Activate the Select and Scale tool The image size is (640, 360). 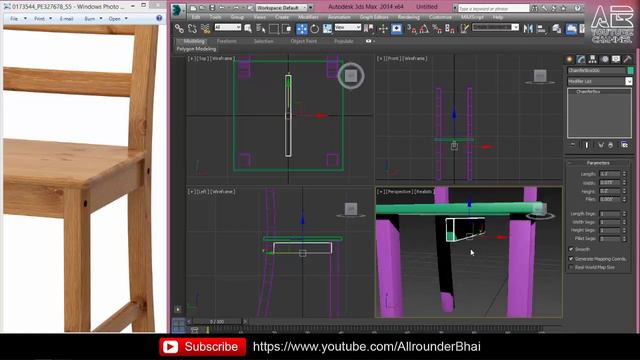327,29
